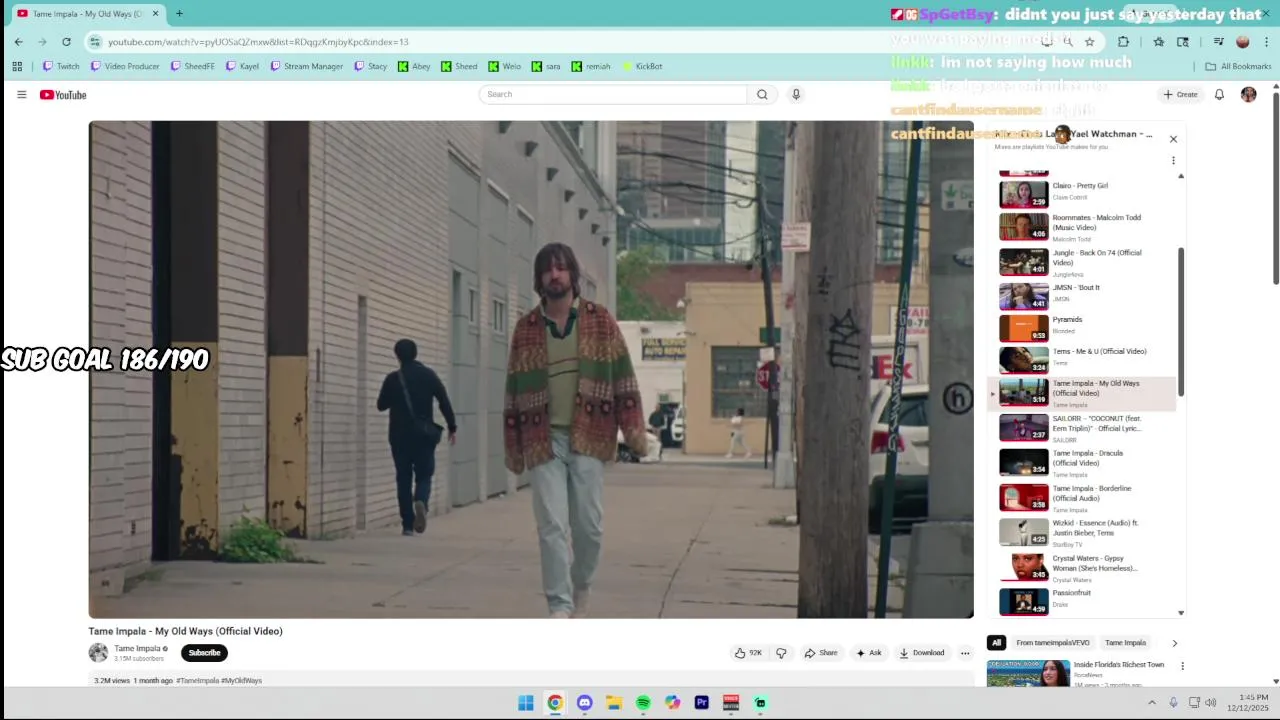Open playlist options three-dot menu

[1173, 160]
